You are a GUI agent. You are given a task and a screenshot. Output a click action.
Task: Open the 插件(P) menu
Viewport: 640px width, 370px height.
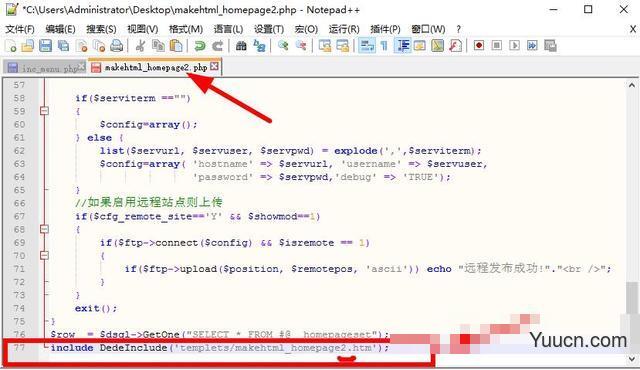pos(385,29)
